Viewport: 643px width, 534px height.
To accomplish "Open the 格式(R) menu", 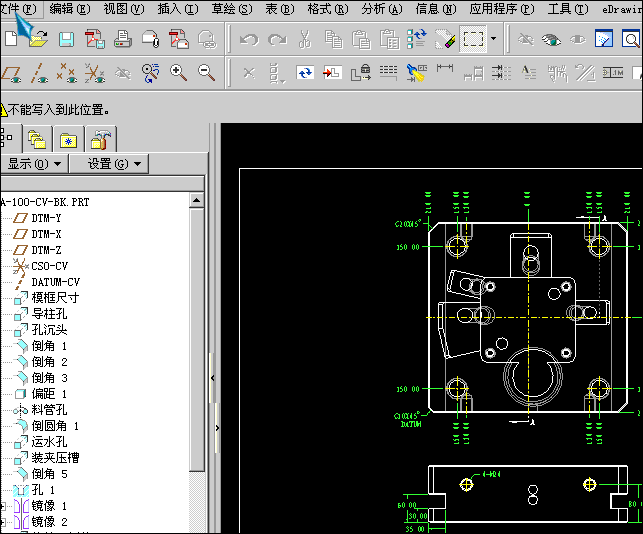I will [x=328, y=9].
